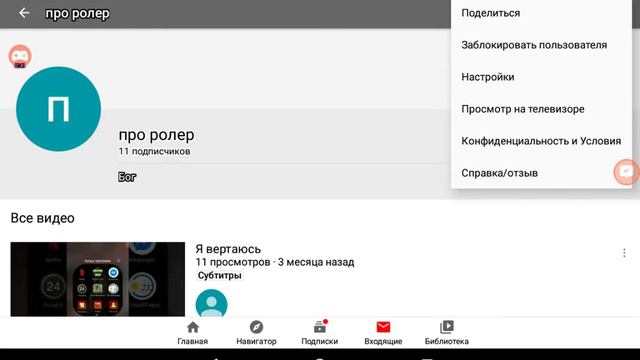This screenshot has width=640, height=360.
Task: Tap the floating feedback bubble icon
Action: pos(627,172)
